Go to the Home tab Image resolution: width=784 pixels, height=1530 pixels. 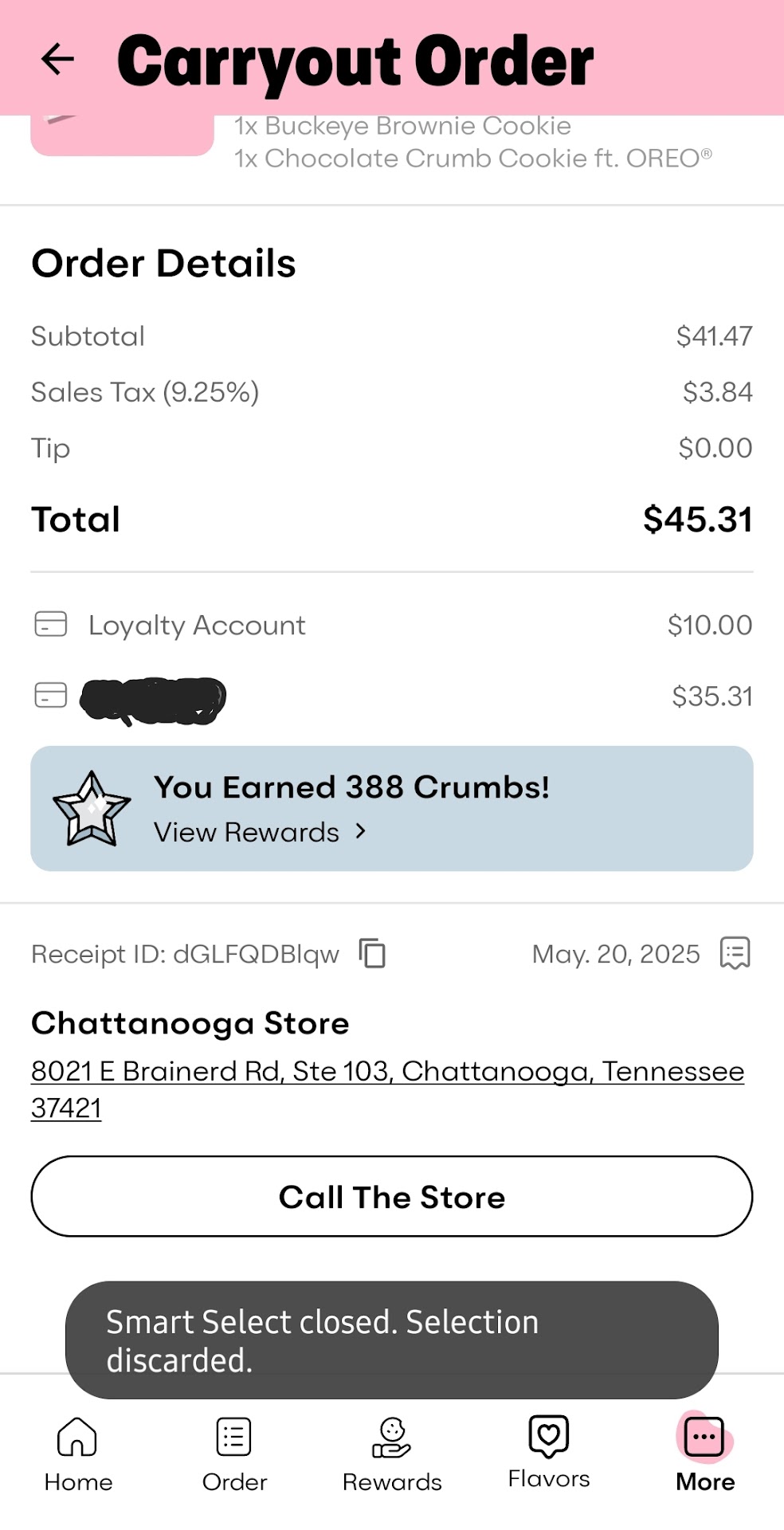coord(78,1453)
